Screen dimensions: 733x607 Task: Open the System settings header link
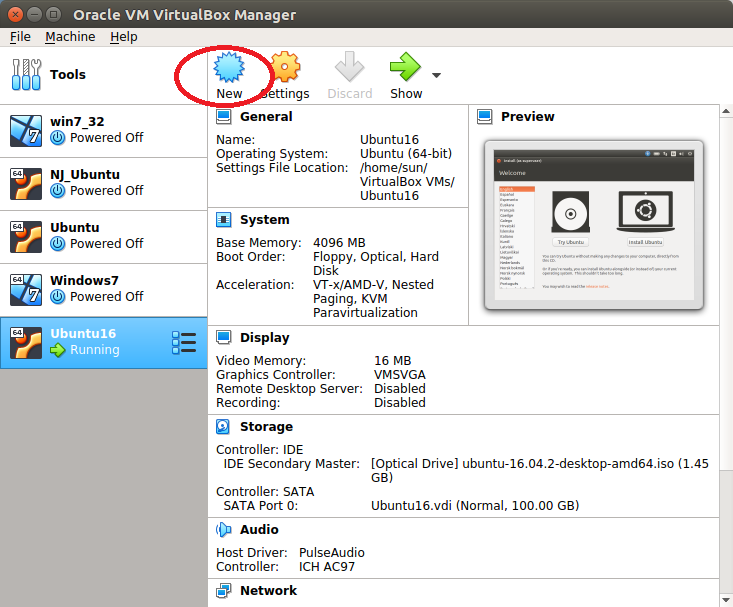pos(265,219)
